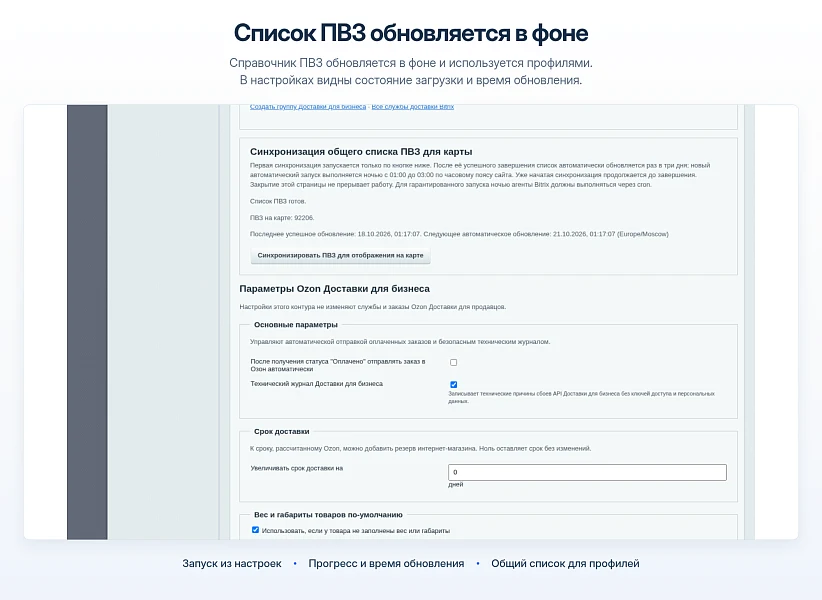Click caption 'Запуск из настроек'
The image size is (822, 600).
(x=232, y=563)
